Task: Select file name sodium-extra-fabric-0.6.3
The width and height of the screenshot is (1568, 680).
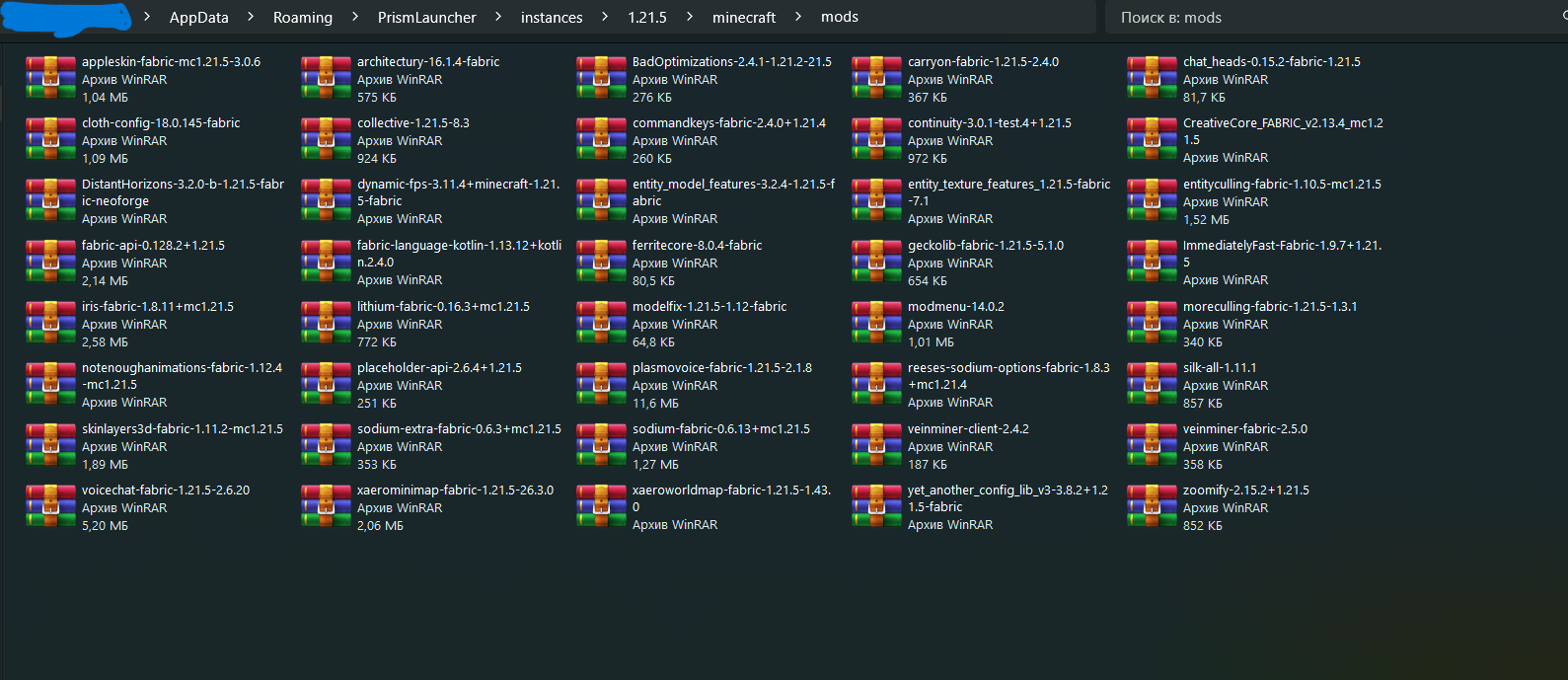Action: pyautogui.click(x=459, y=428)
